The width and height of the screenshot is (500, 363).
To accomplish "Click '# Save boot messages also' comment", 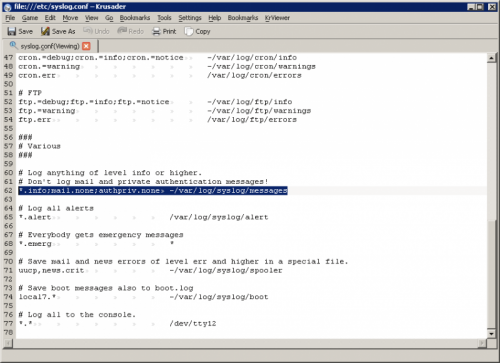I will click(106, 288).
